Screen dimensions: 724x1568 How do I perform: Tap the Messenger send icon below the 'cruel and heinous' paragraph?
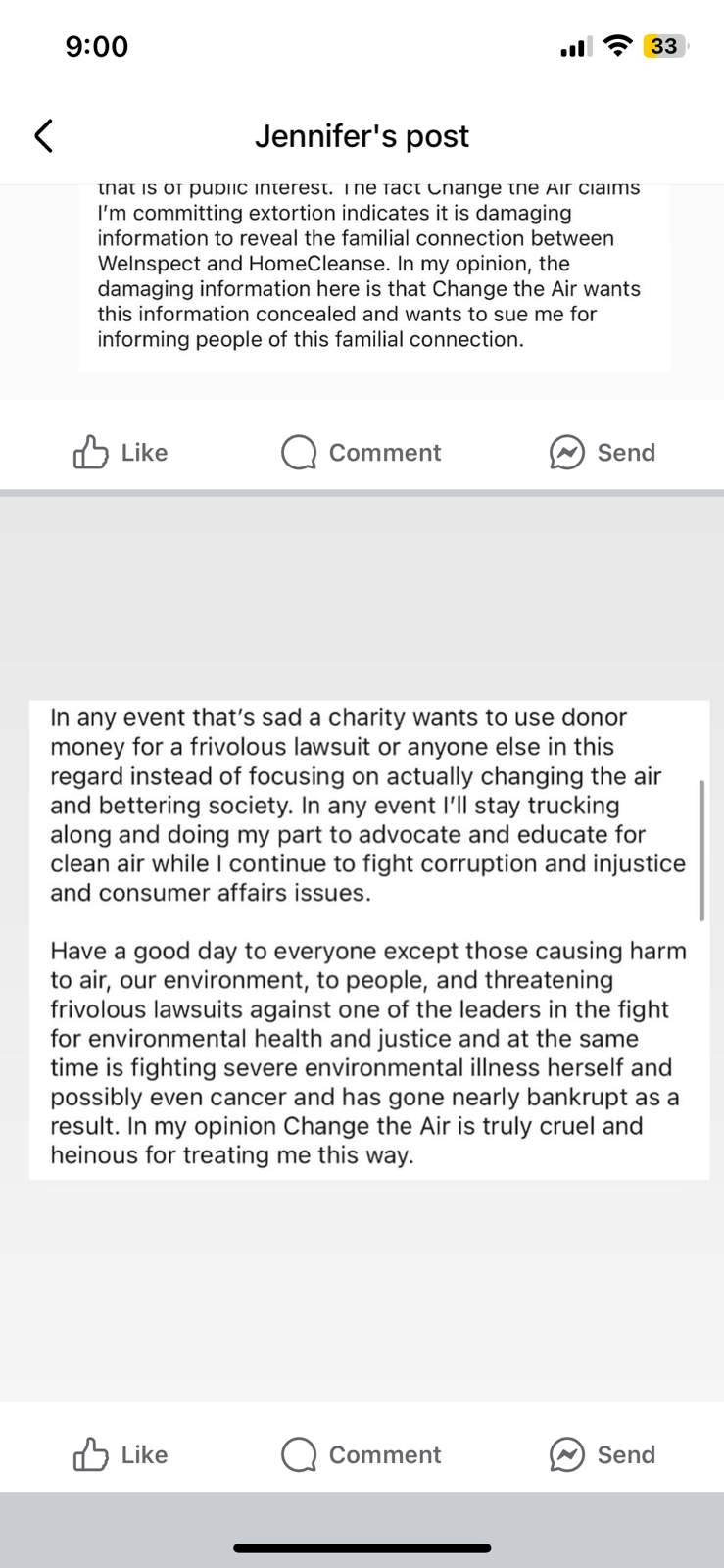567,1455
